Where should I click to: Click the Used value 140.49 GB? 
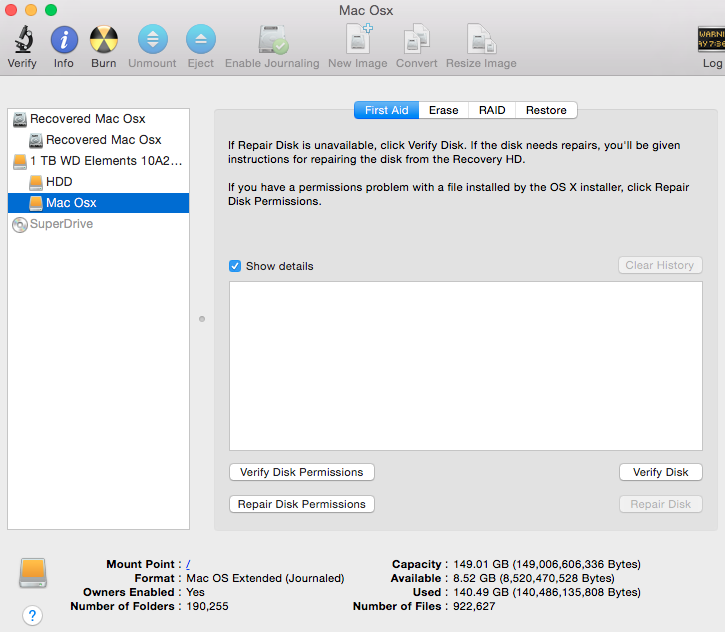tap(547, 592)
